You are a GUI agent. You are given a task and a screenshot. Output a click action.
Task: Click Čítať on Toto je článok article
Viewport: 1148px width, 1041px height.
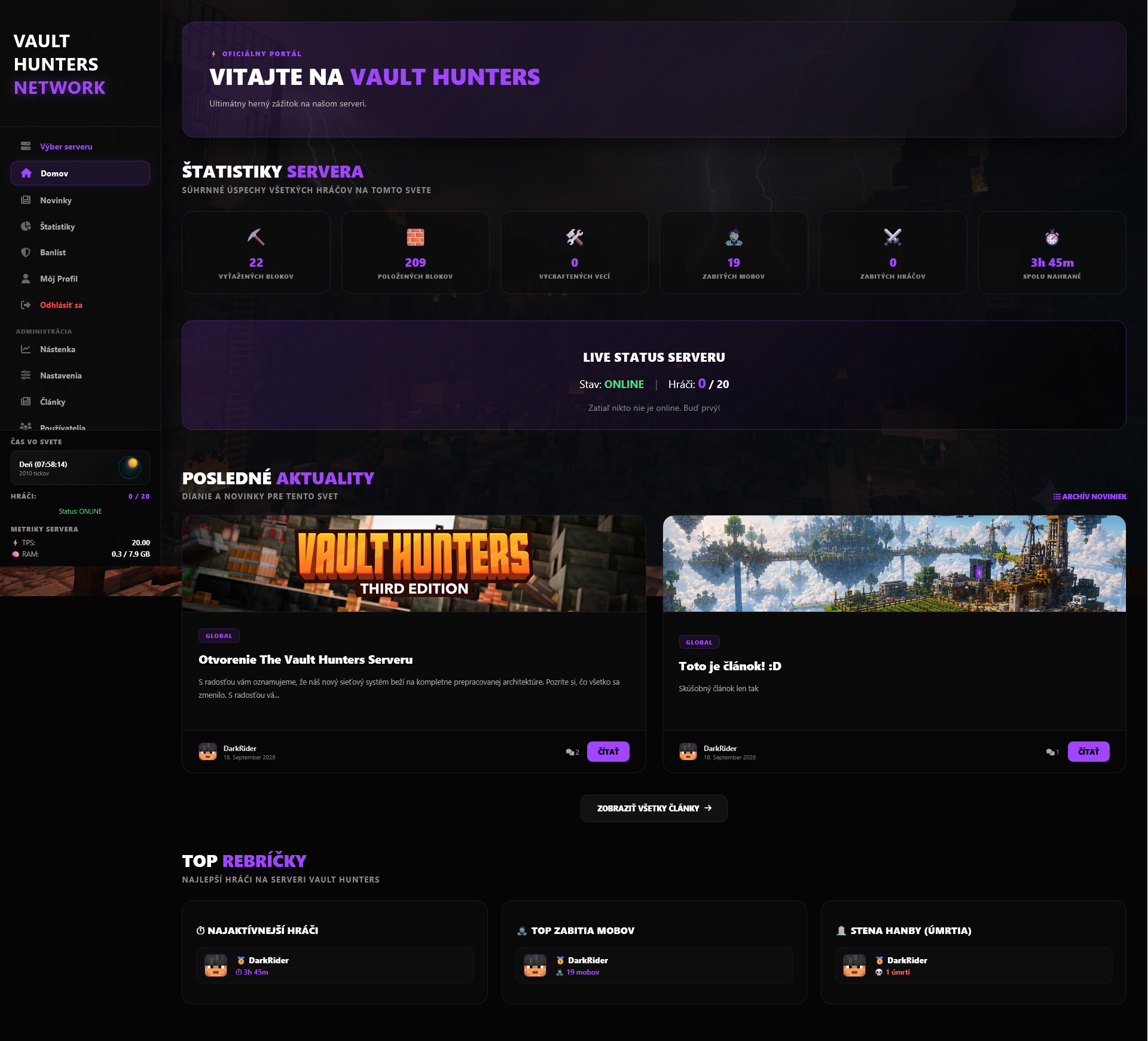coord(1088,752)
